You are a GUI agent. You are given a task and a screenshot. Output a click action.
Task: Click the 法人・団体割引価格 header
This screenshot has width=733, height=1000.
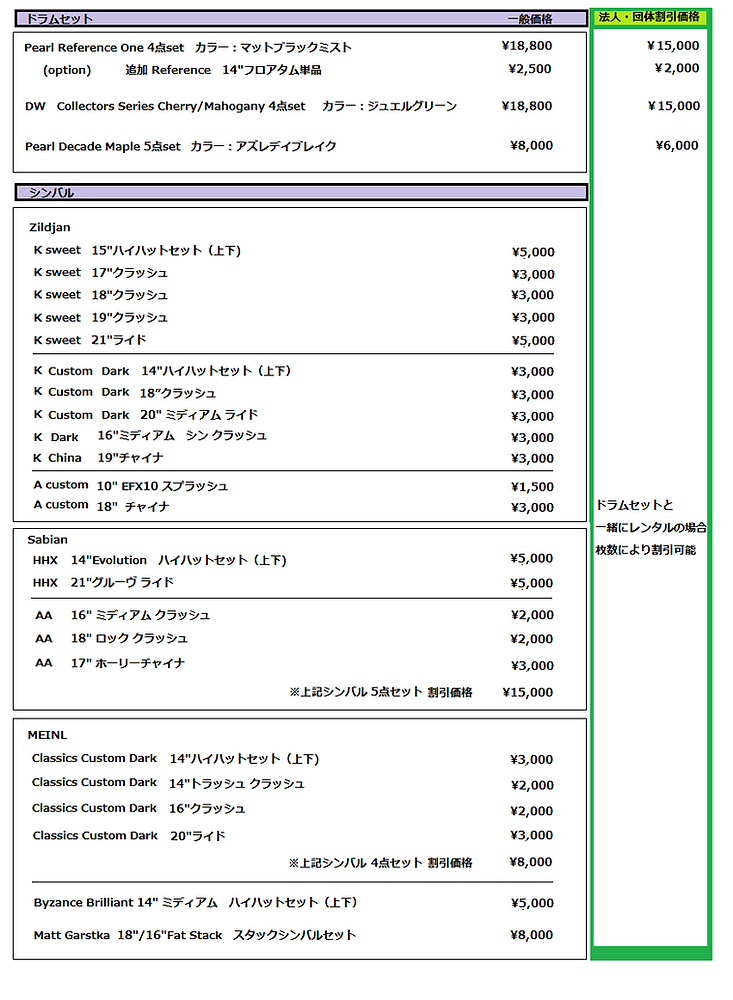point(649,17)
